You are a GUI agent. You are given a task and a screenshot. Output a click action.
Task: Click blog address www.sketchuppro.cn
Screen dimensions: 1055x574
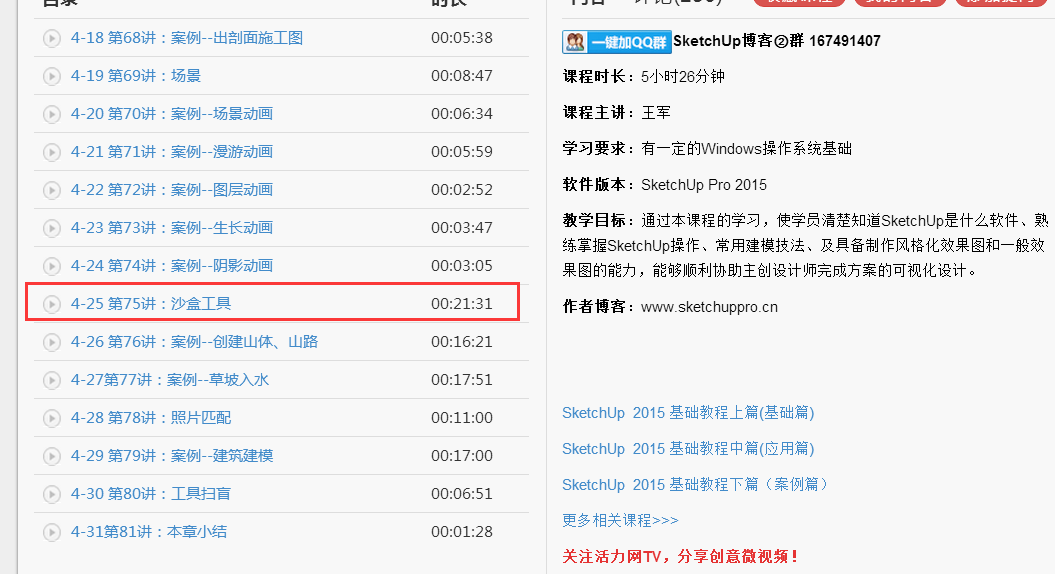(709, 307)
